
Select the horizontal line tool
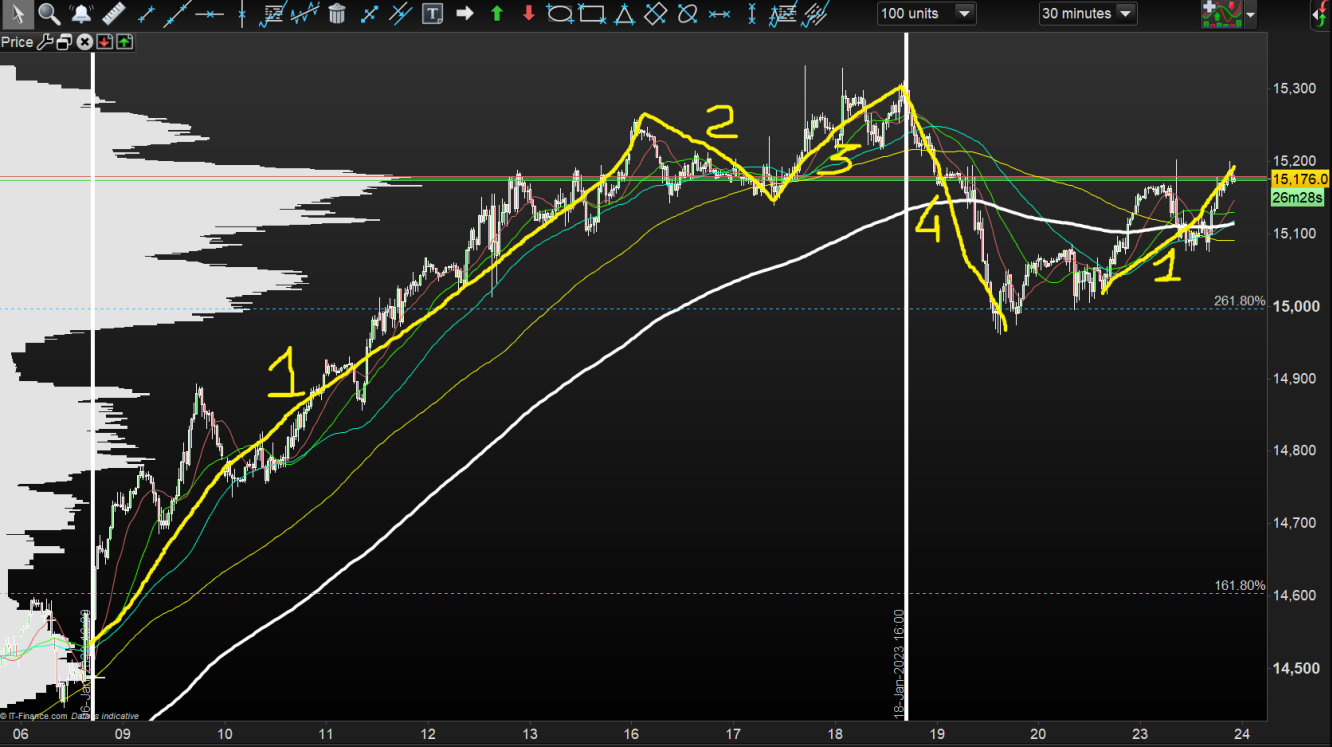coord(209,14)
